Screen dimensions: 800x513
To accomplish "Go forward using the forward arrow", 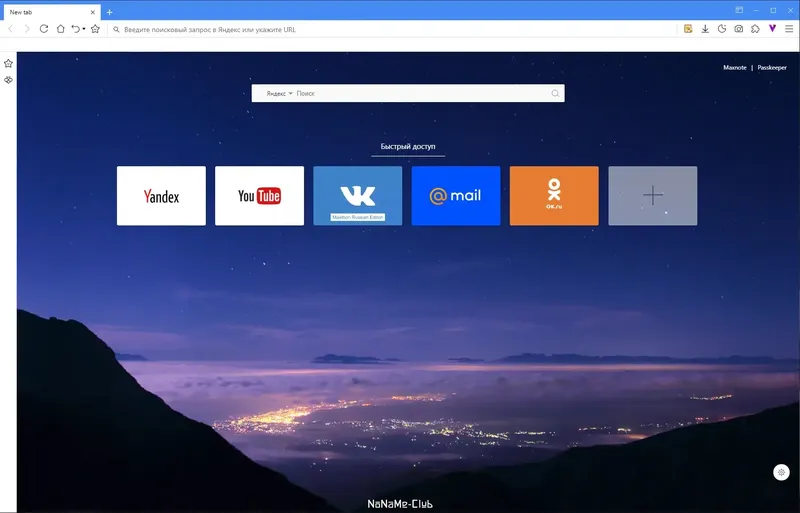I will pyautogui.click(x=27, y=29).
